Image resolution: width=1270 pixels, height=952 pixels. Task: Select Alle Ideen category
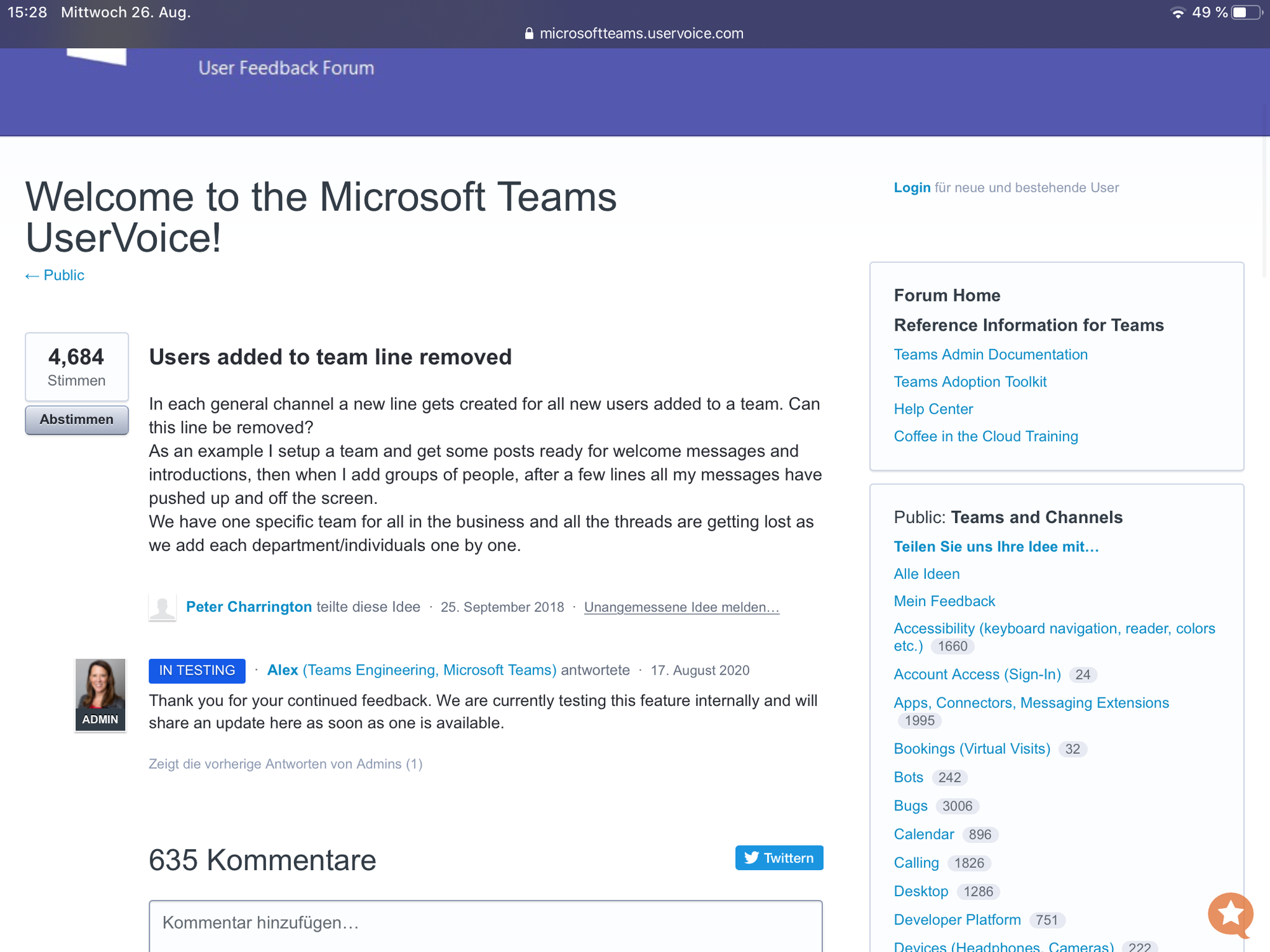[x=926, y=574]
